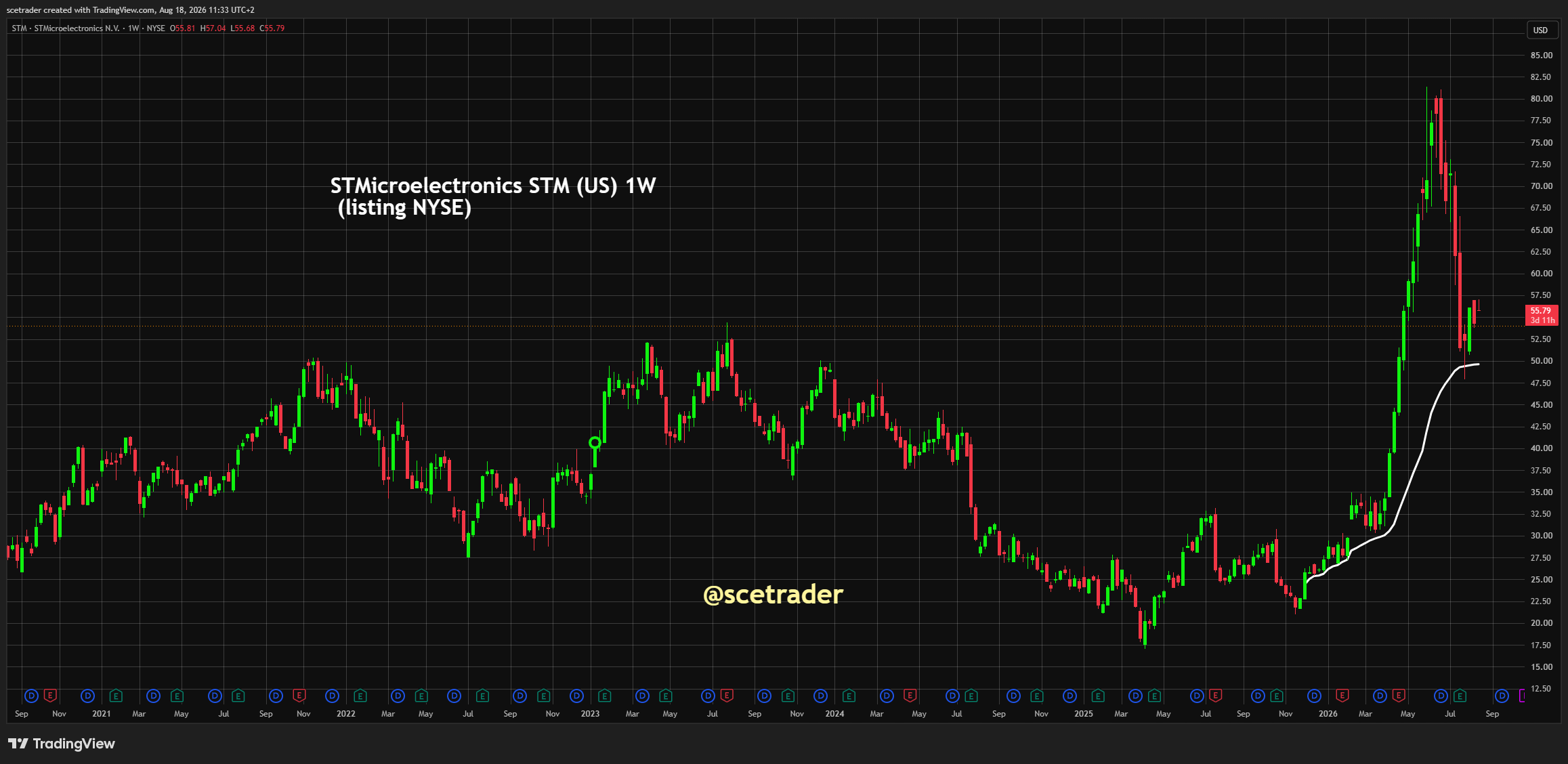Click the 50.00 price axis label

tap(1542, 361)
